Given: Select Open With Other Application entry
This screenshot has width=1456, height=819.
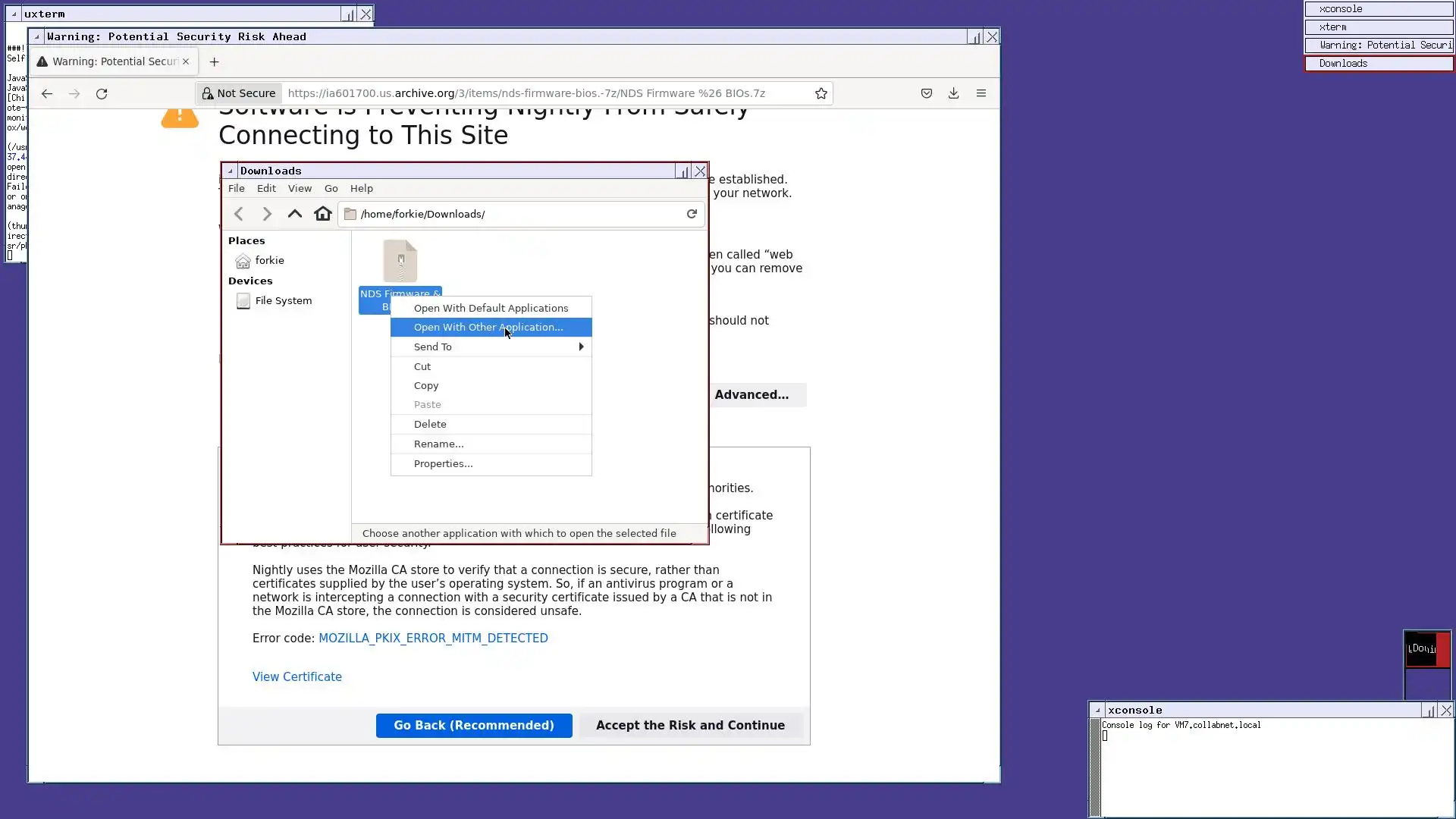Looking at the screenshot, I should (488, 328).
